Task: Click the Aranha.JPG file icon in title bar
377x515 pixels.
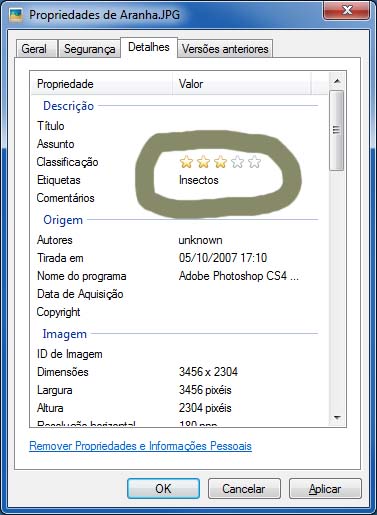Action: click(x=16, y=15)
